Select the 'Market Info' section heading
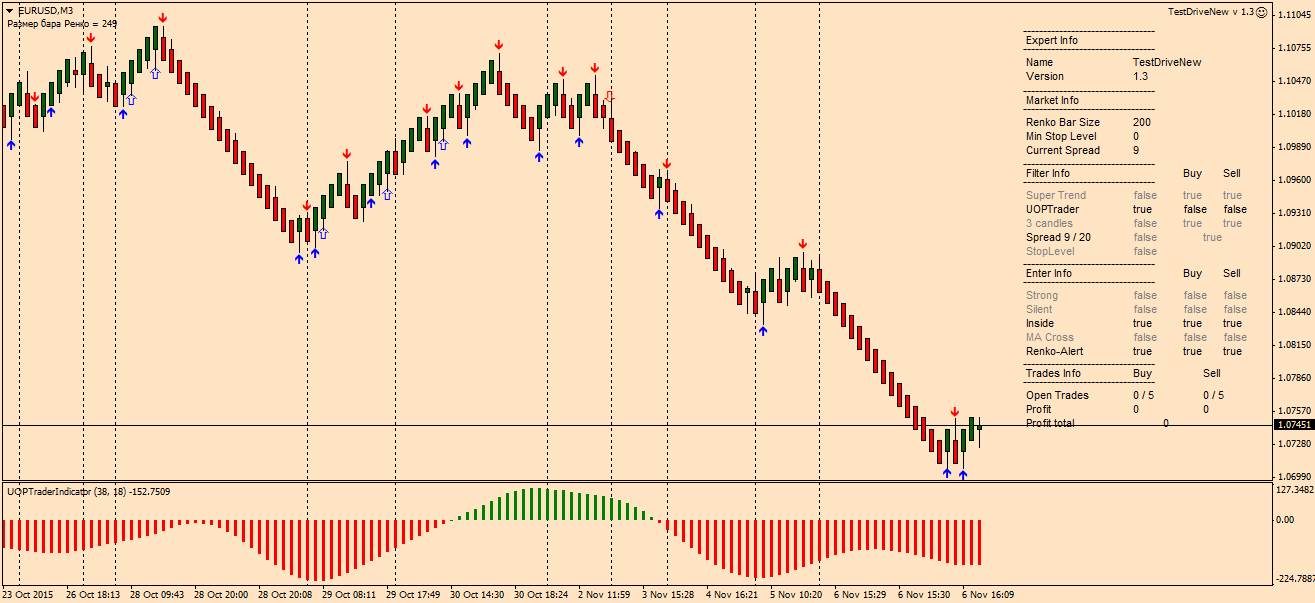This screenshot has height=603, width=1315. click(1052, 100)
